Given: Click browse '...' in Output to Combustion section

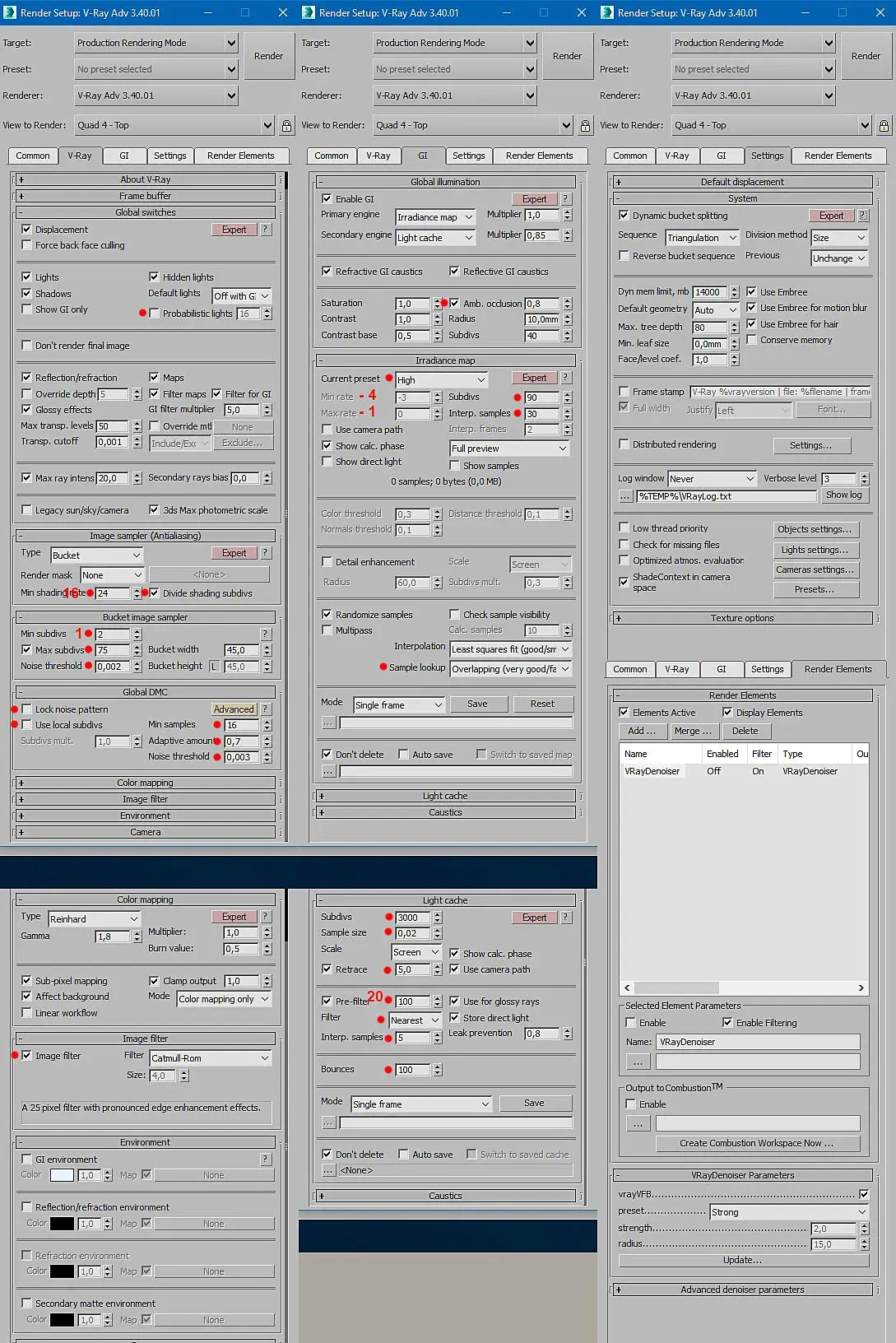Looking at the screenshot, I should (x=638, y=1123).
